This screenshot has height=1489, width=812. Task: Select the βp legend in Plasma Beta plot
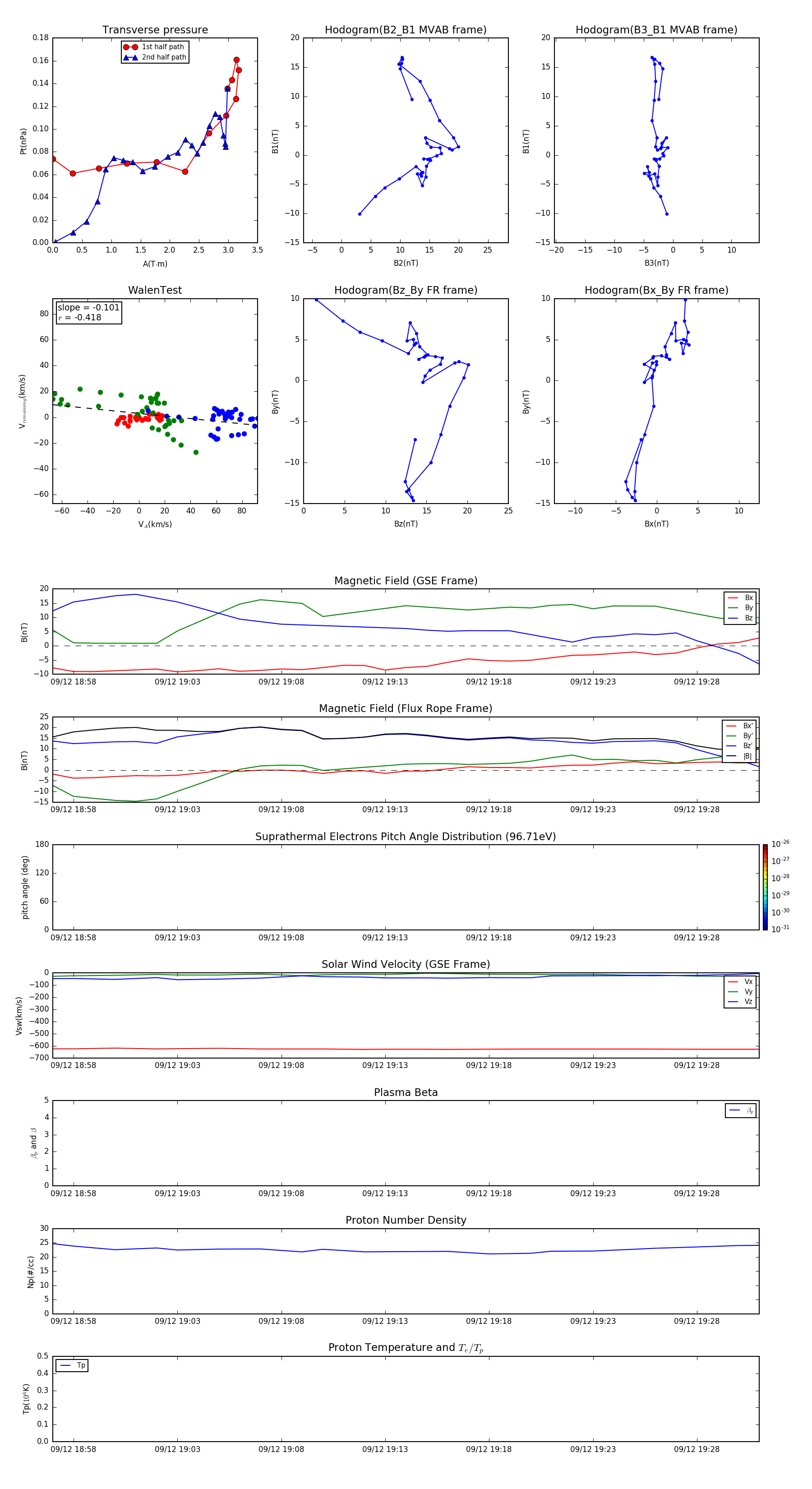point(741,1110)
